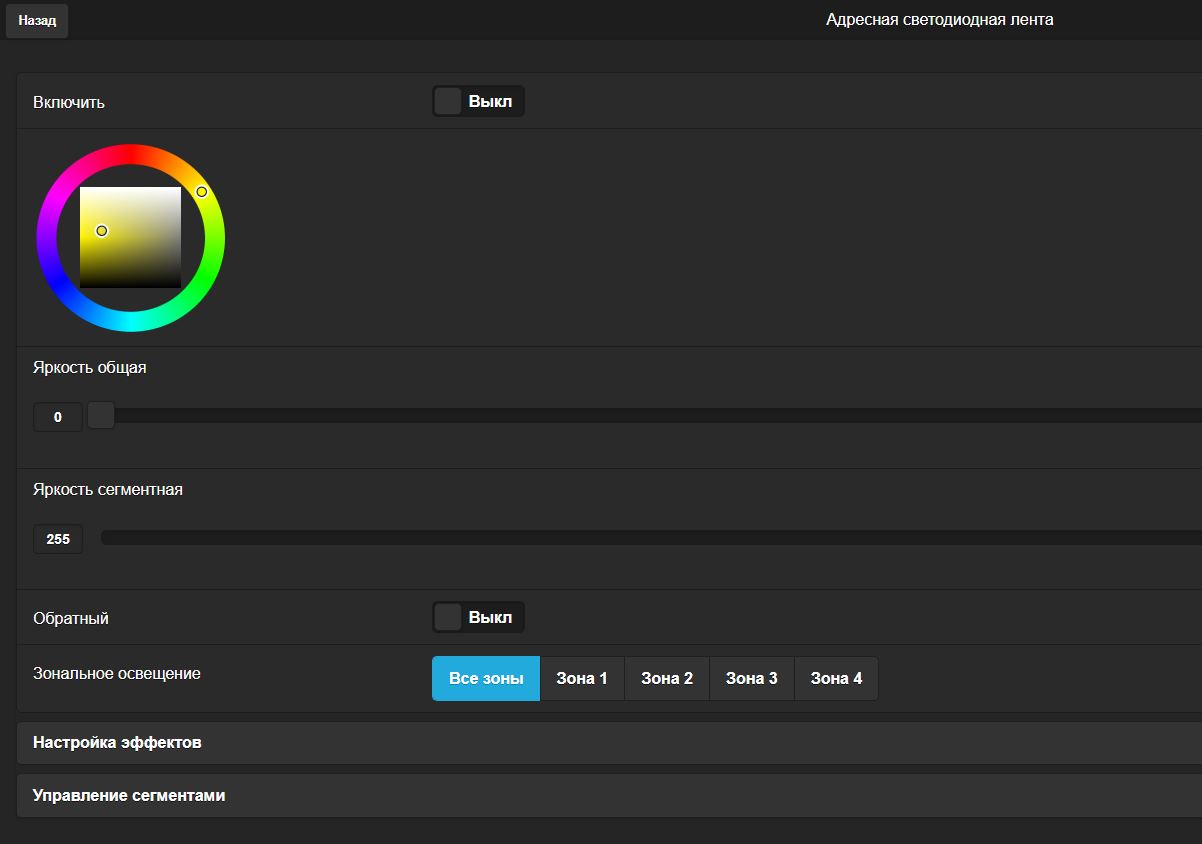
Task: Pick Зона 4 lighting zone
Action: [x=836, y=678]
